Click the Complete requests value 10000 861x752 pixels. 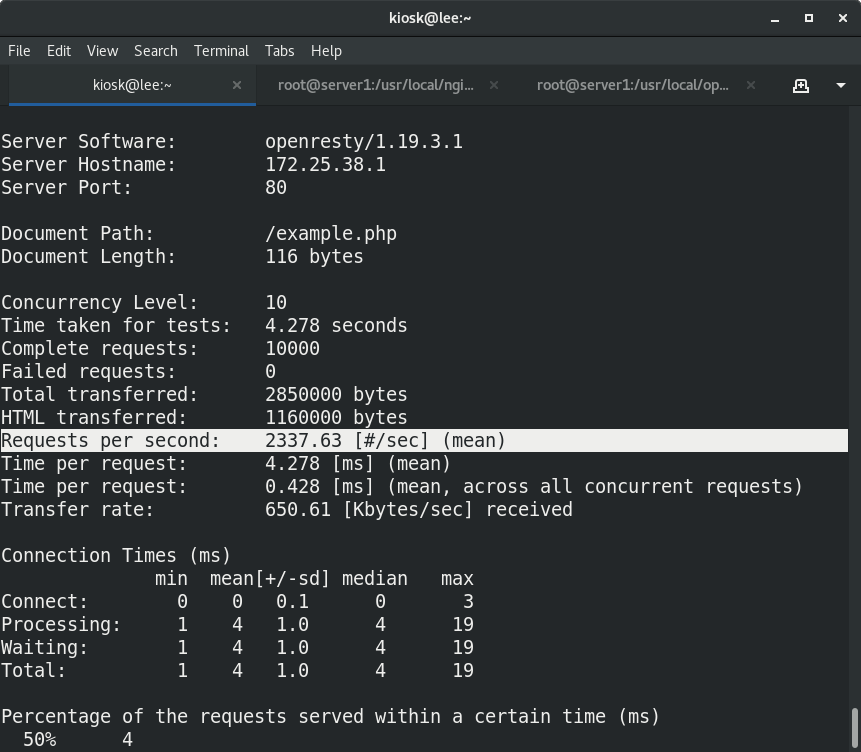(292, 349)
